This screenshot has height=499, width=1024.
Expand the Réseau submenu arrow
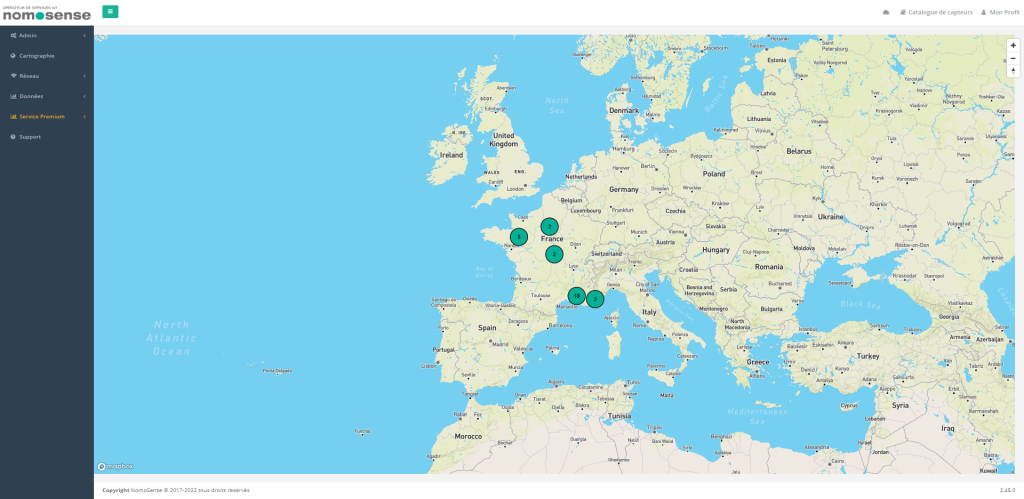point(84,76)
